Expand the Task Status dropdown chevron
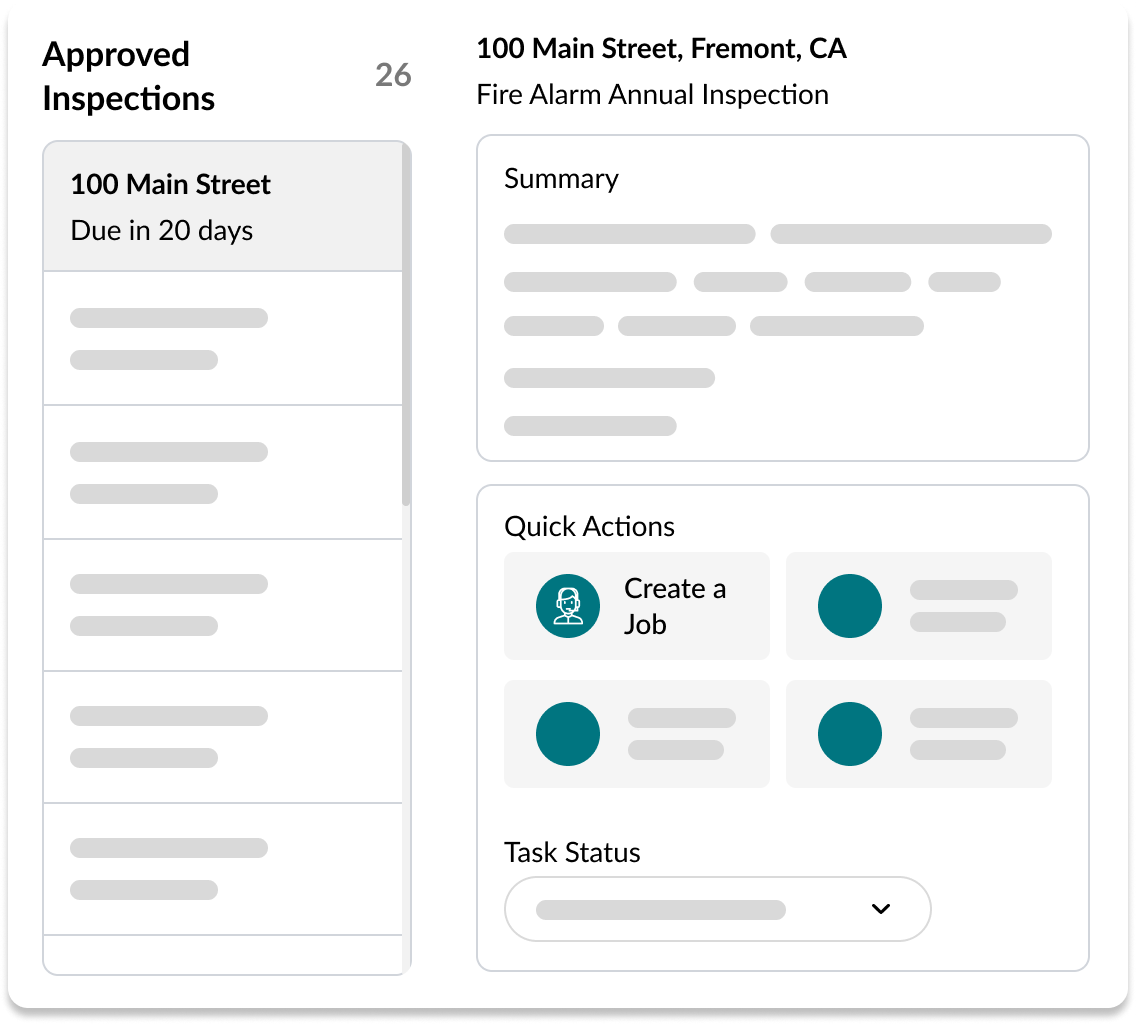This screenshot has width=1136, height=1024. pos(880,909)
